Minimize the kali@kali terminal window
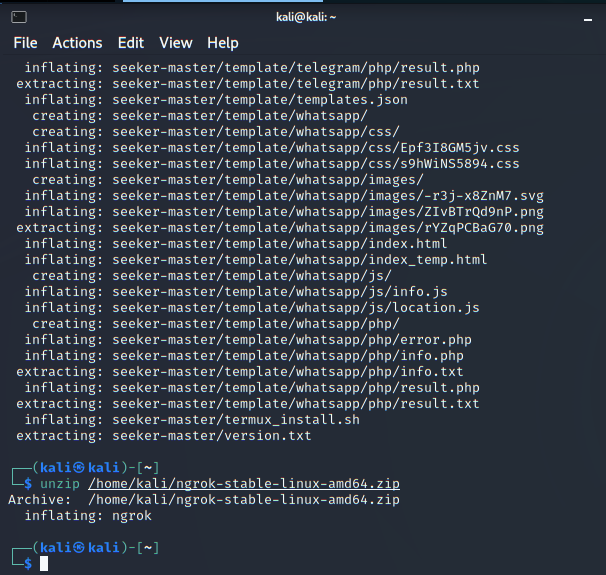Viewport: 606px width, 575px height. pos(588,20)
